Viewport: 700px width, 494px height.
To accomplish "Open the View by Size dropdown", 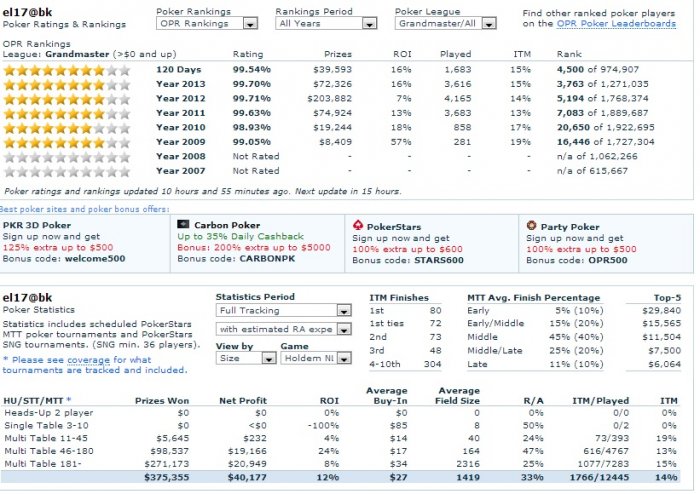I will point(246,358).
